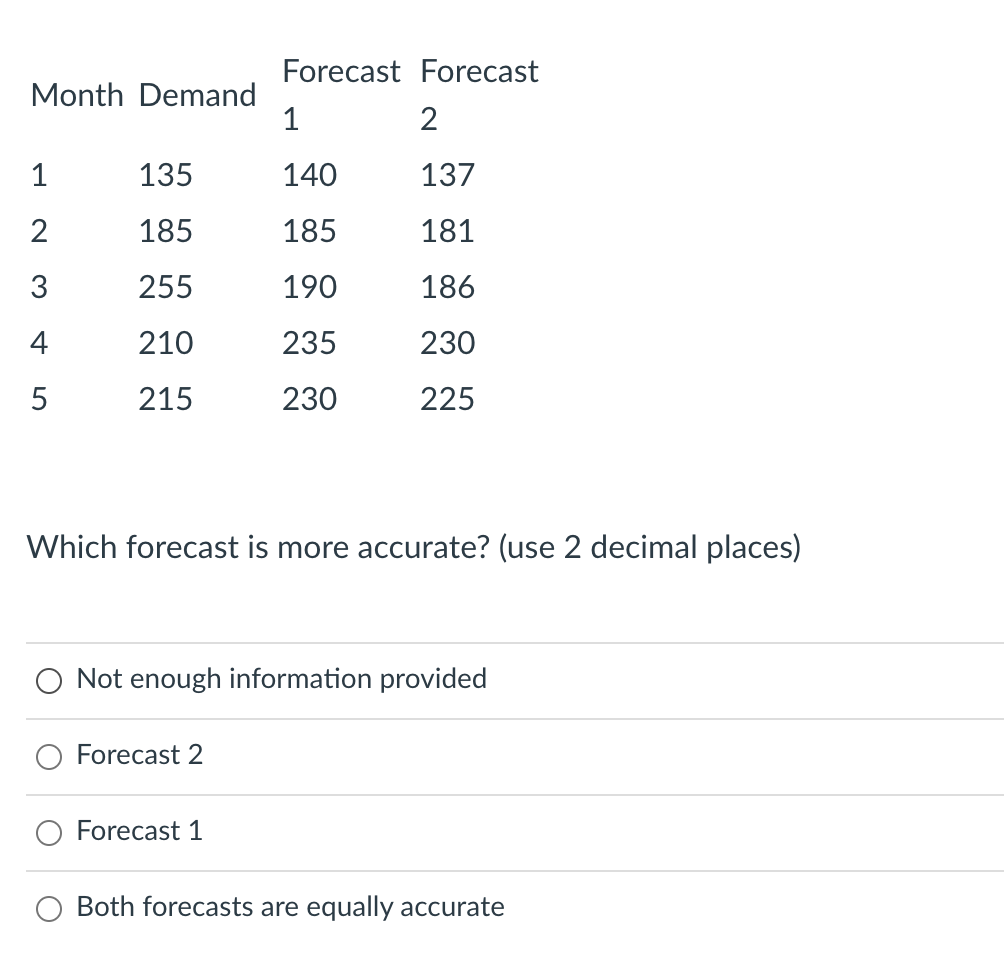Click the 'Not enough information provided' text
The width and height of the screenshot is (1004, 980).
coord(283,680)
